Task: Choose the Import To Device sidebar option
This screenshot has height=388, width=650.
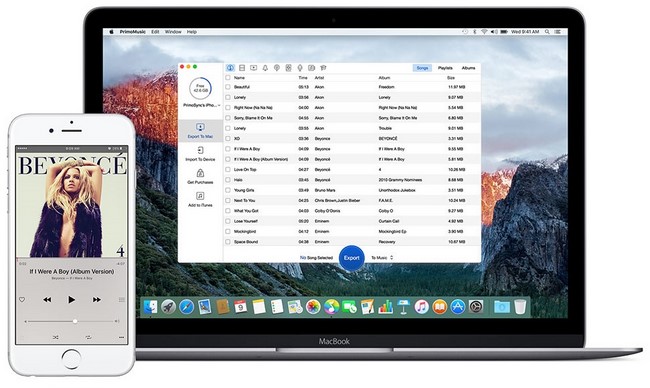Action: point(200,154)
